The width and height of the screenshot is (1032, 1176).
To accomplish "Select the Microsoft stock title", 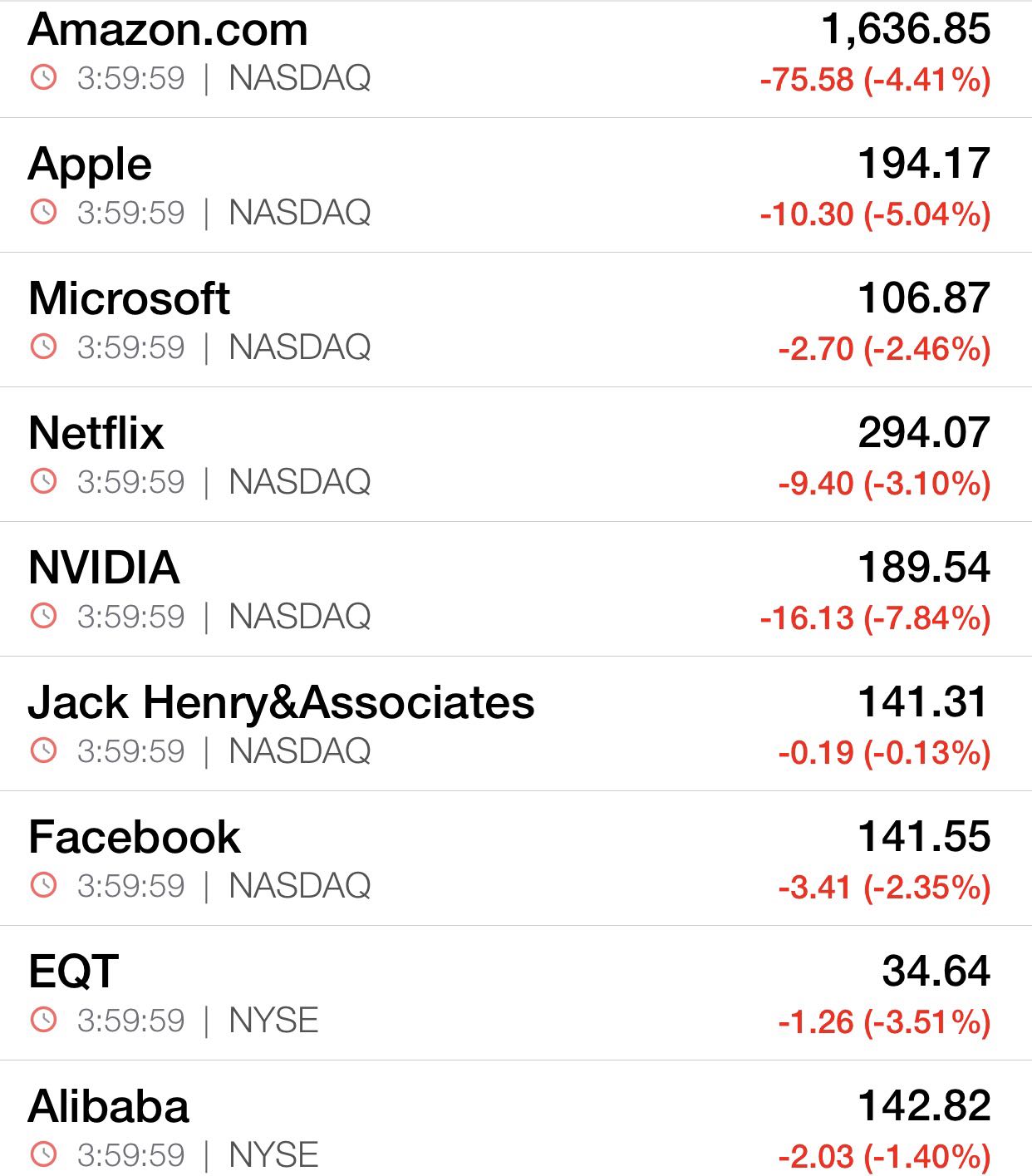I will pos(129,298).
